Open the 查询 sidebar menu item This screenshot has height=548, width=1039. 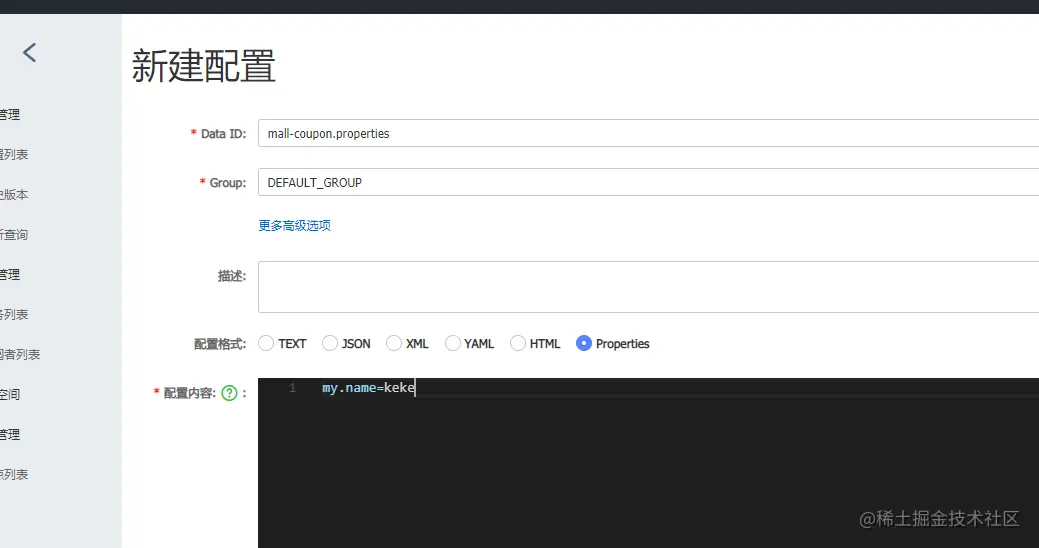click(x=14, y=235)
